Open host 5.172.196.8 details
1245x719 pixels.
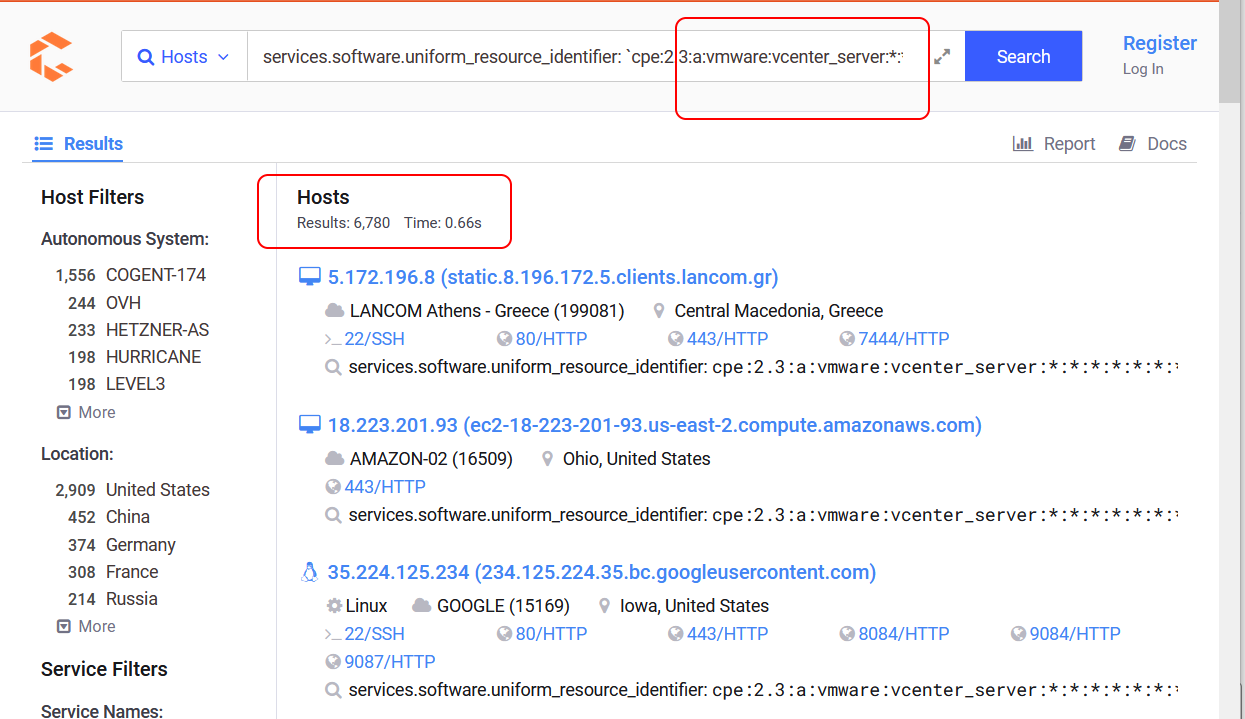553,277
